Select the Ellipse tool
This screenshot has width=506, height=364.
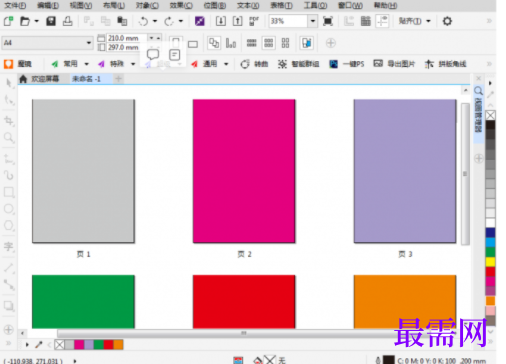9,209
